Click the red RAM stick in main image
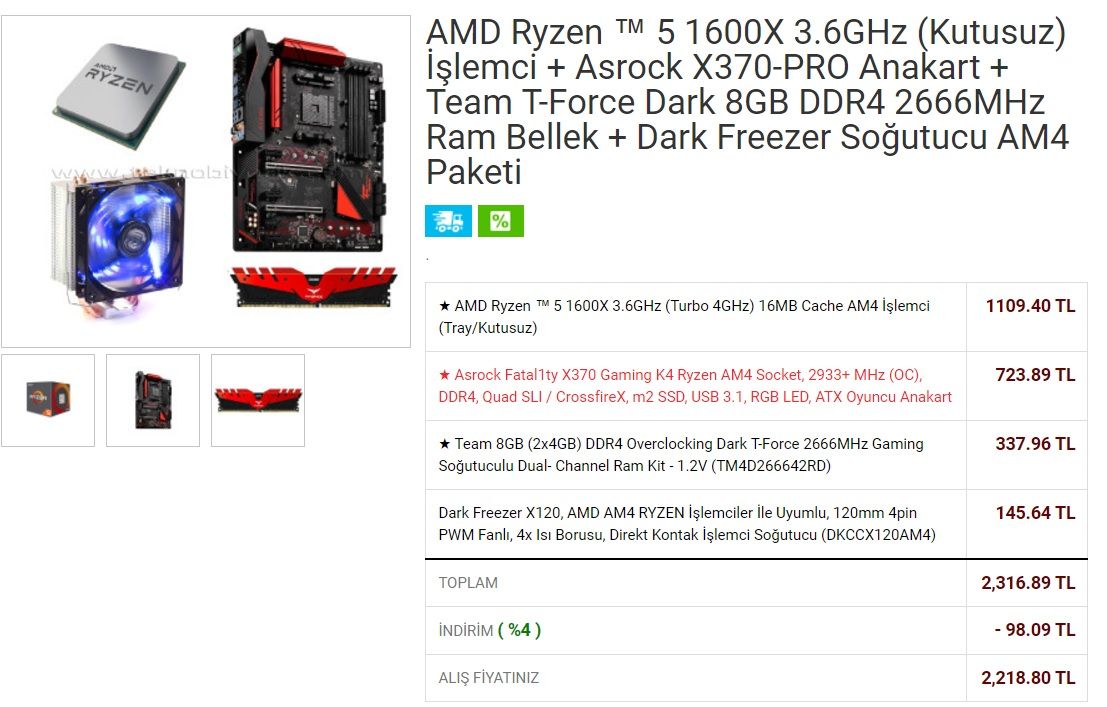The width and height of the screenshot is (1107, 707). (x=313, y=287)
